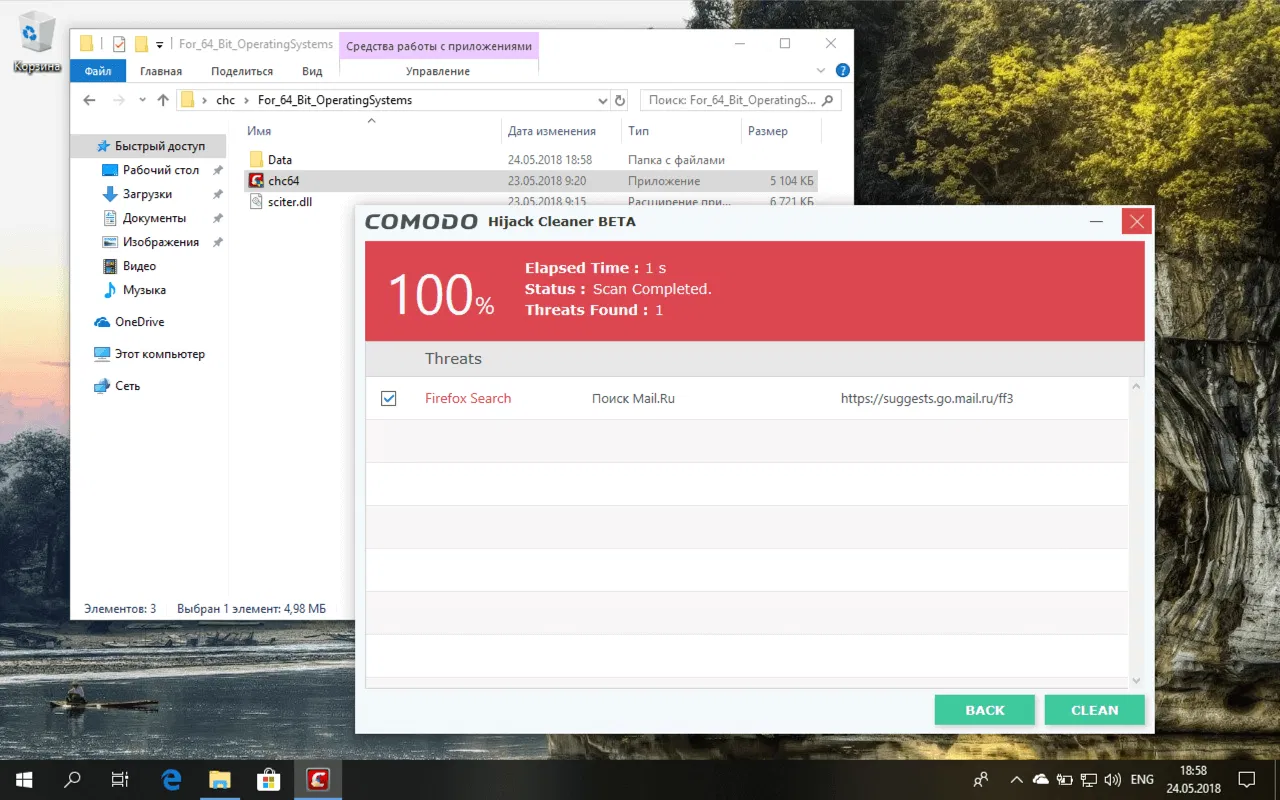Click the search box in File Explorer

740,100
